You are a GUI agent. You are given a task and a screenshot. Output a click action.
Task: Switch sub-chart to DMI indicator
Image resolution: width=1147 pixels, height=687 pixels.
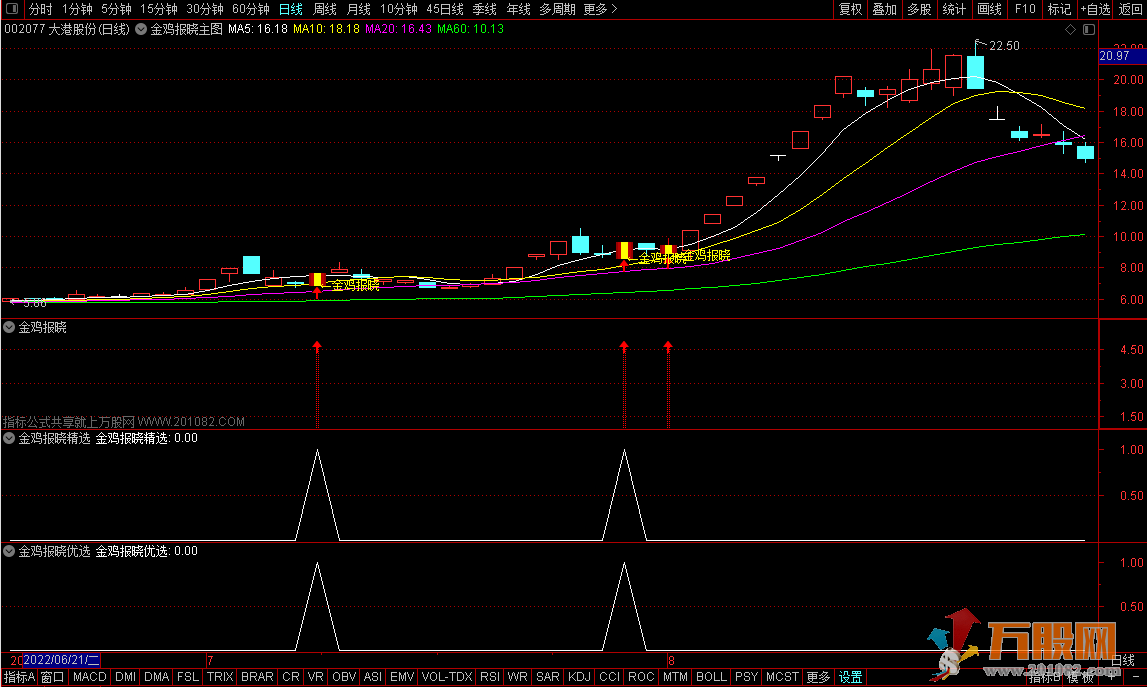point(125,677)
